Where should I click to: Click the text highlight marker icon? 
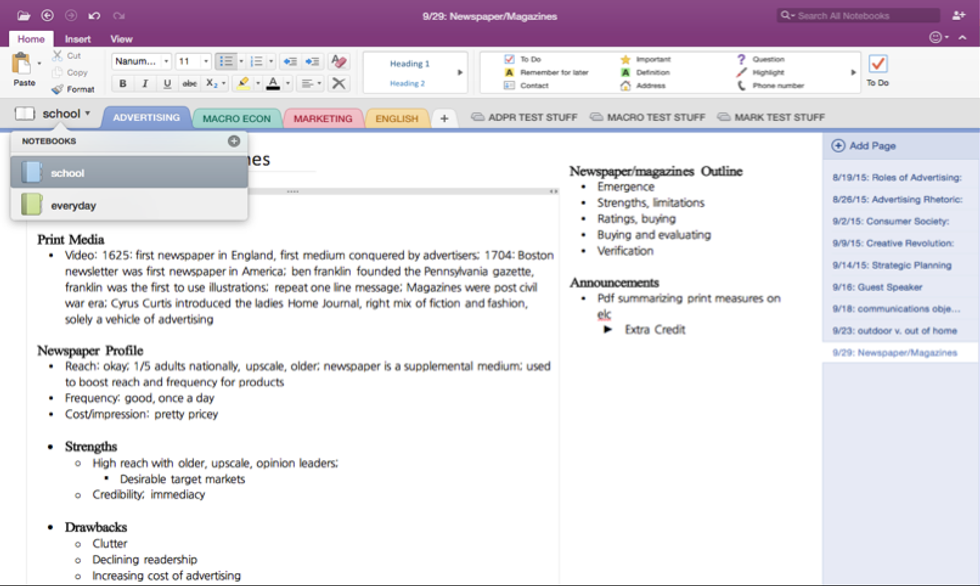coord(244,84)
